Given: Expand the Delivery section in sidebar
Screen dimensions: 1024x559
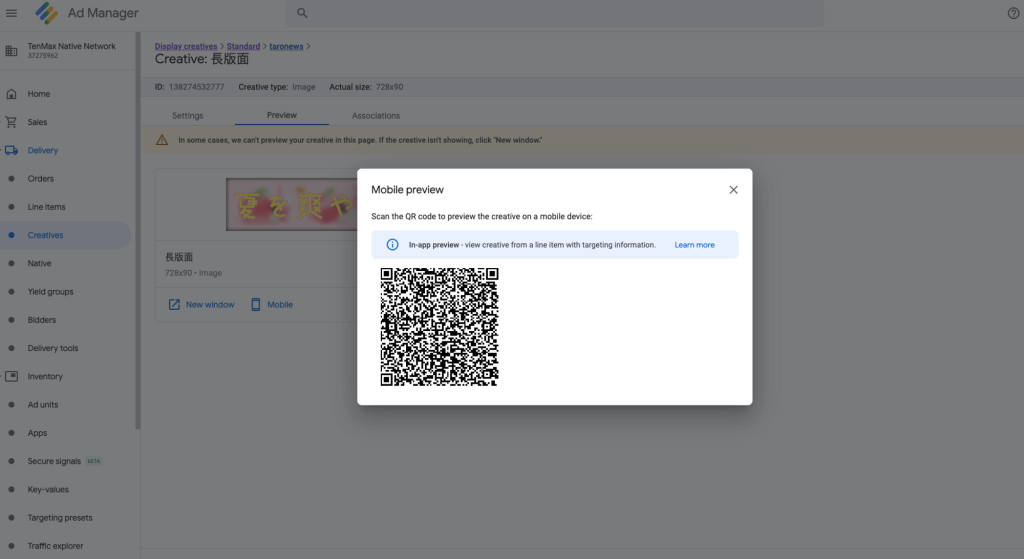Looking at the screenshot, I should point(42,150).
